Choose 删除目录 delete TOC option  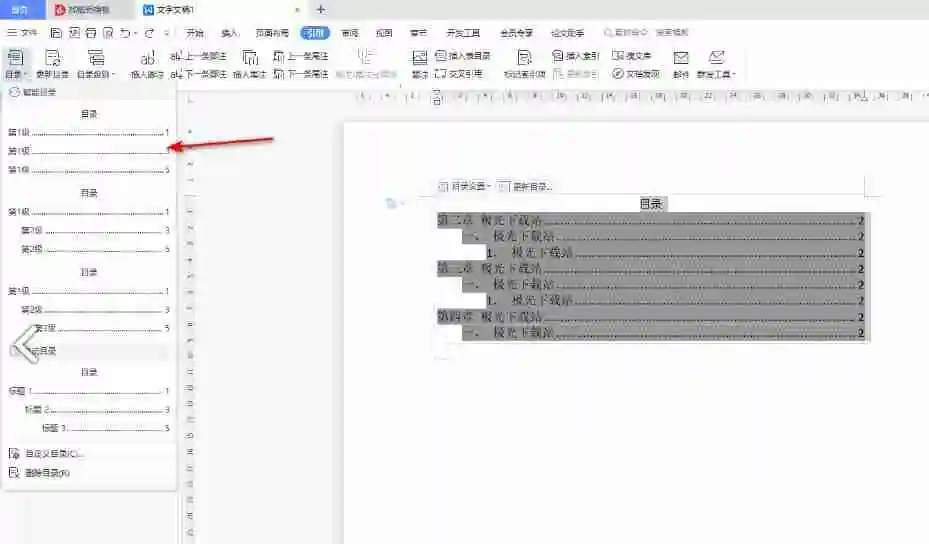pos(40,473)
